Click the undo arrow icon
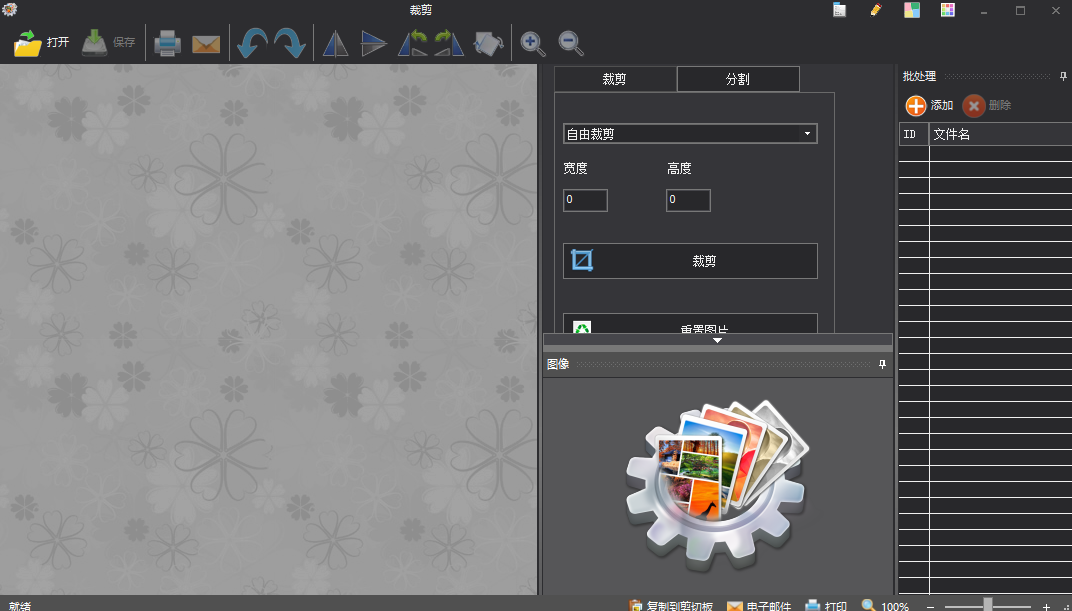The height and width of the screenshot is (611, 1072). tap(252, 43)
